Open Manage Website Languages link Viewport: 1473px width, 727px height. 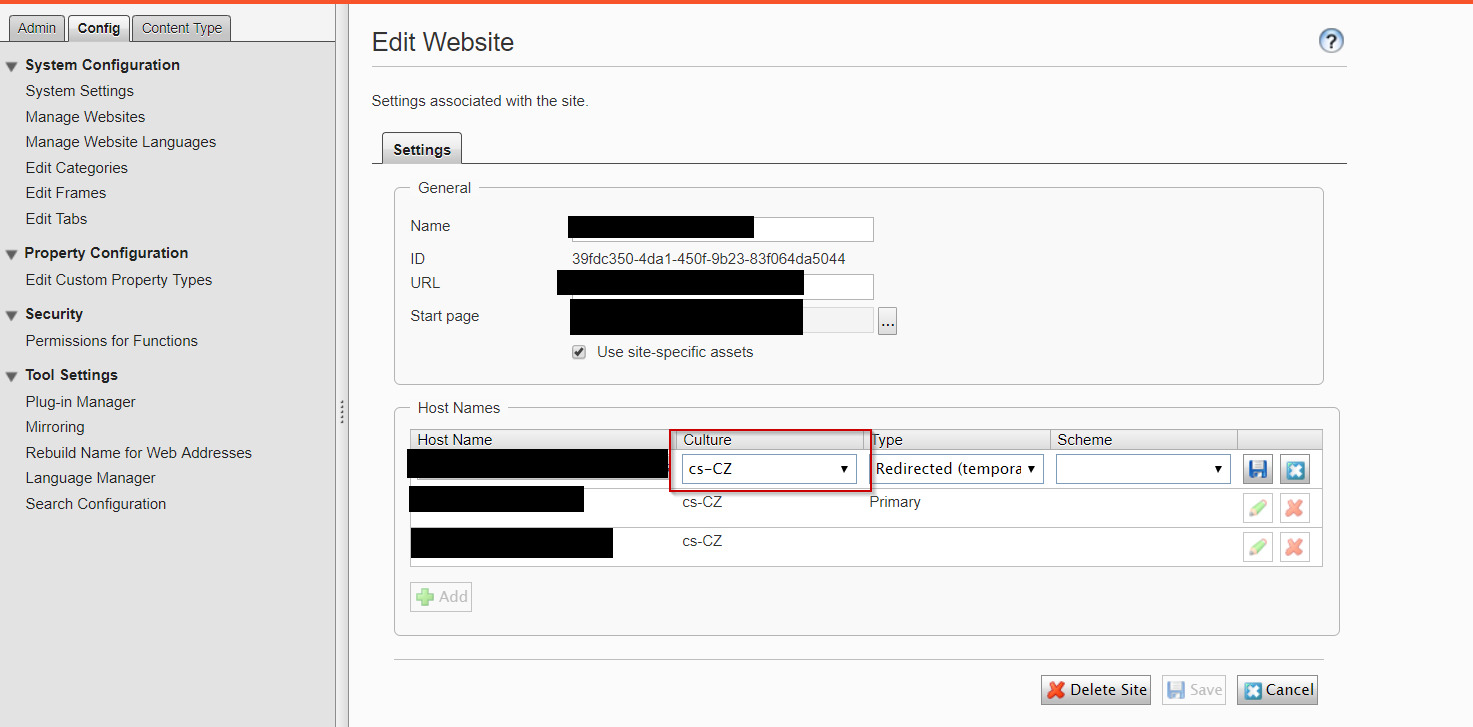click(x=121, y=142)
